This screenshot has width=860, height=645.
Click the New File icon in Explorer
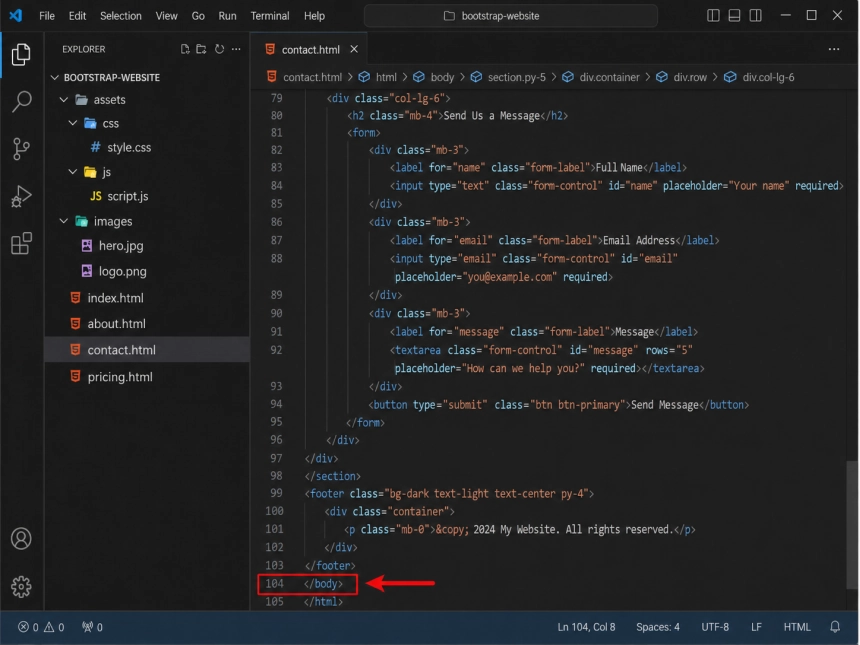click(x=185, y=49)
